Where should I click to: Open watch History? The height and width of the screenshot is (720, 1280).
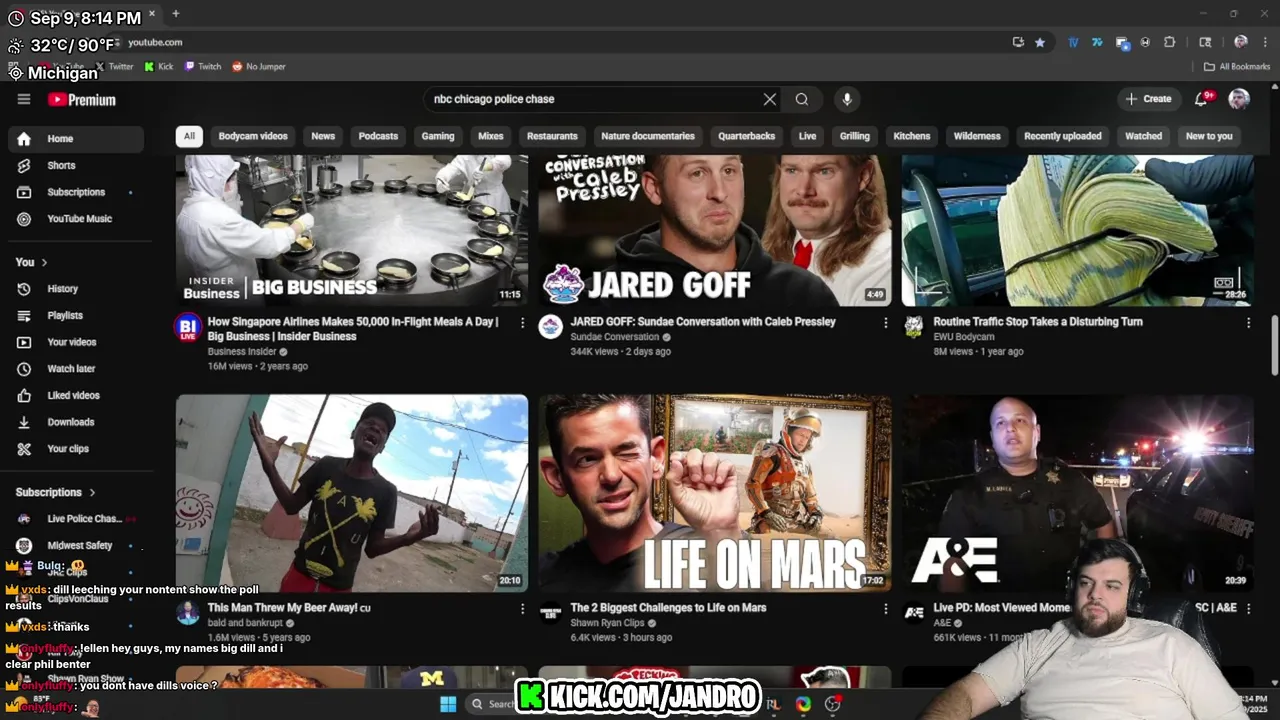pos(76,289)
